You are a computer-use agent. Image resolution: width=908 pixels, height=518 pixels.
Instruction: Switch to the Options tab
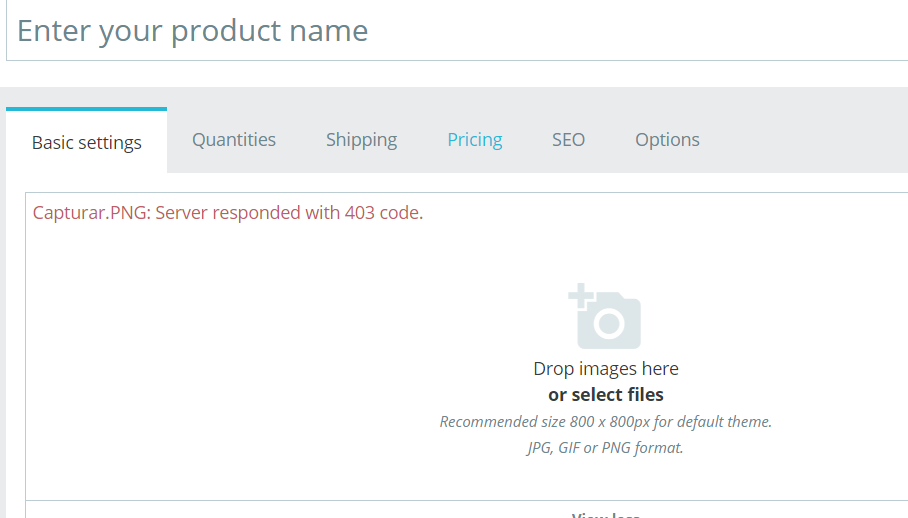click(x=667, y=140)
